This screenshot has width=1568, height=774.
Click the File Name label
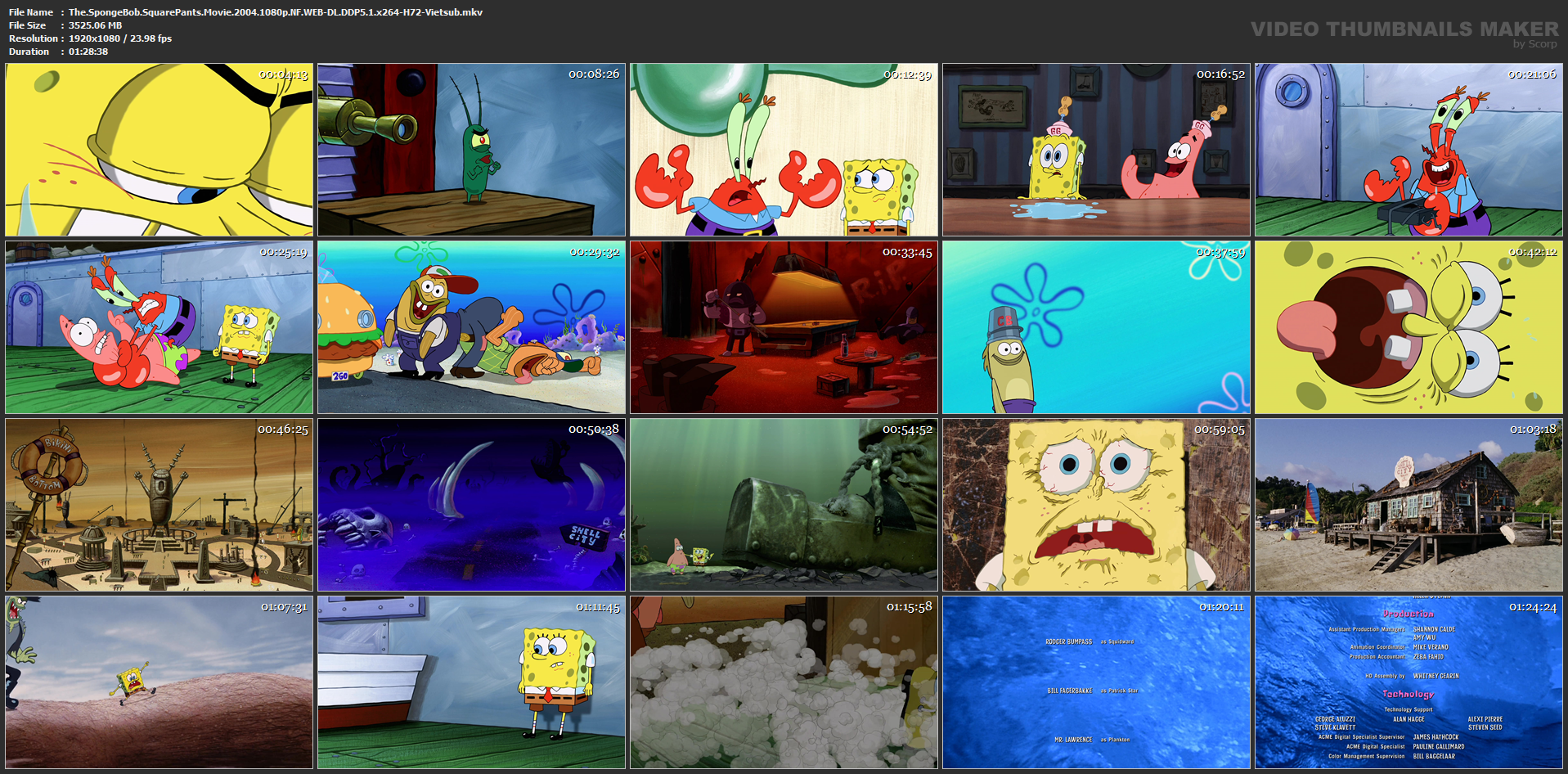(x=31, y=12)
